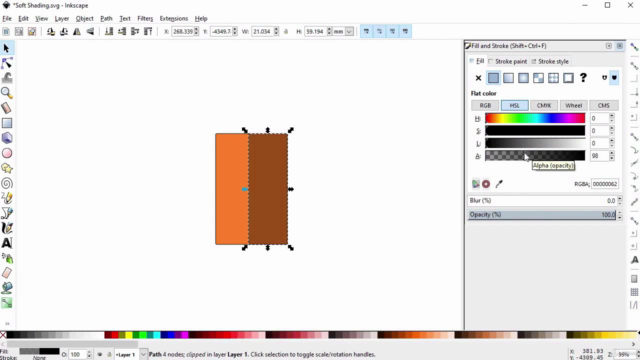
Task: Choose radial gradient fill type
Action: pos(523,78)
